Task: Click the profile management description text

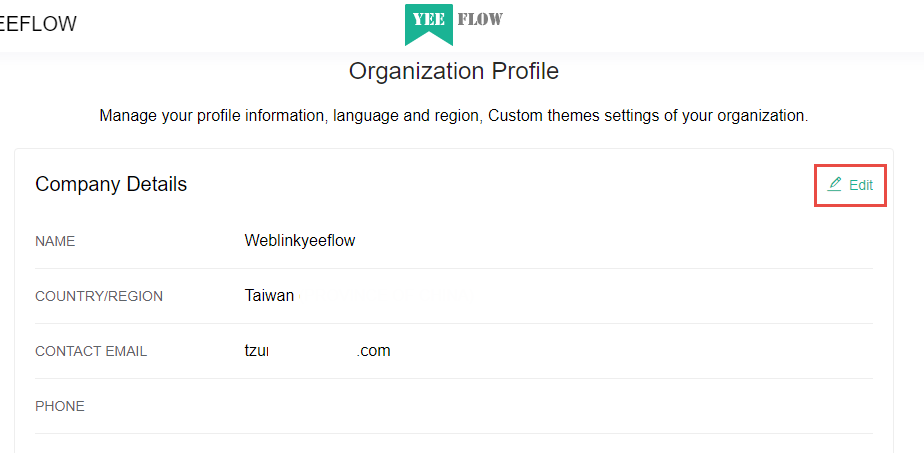Action: (454, 115)
